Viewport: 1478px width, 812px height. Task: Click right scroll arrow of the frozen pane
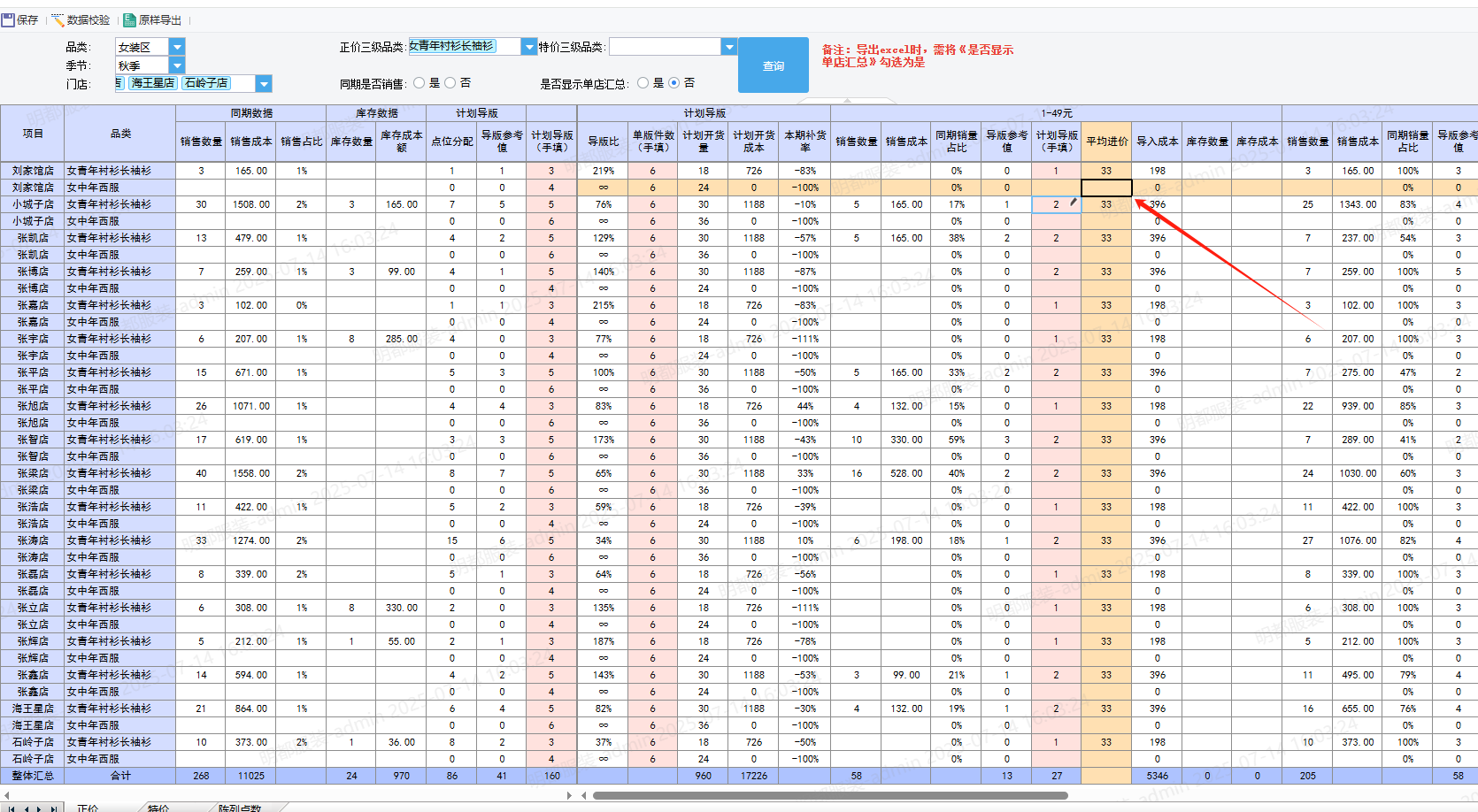(570, 795)
